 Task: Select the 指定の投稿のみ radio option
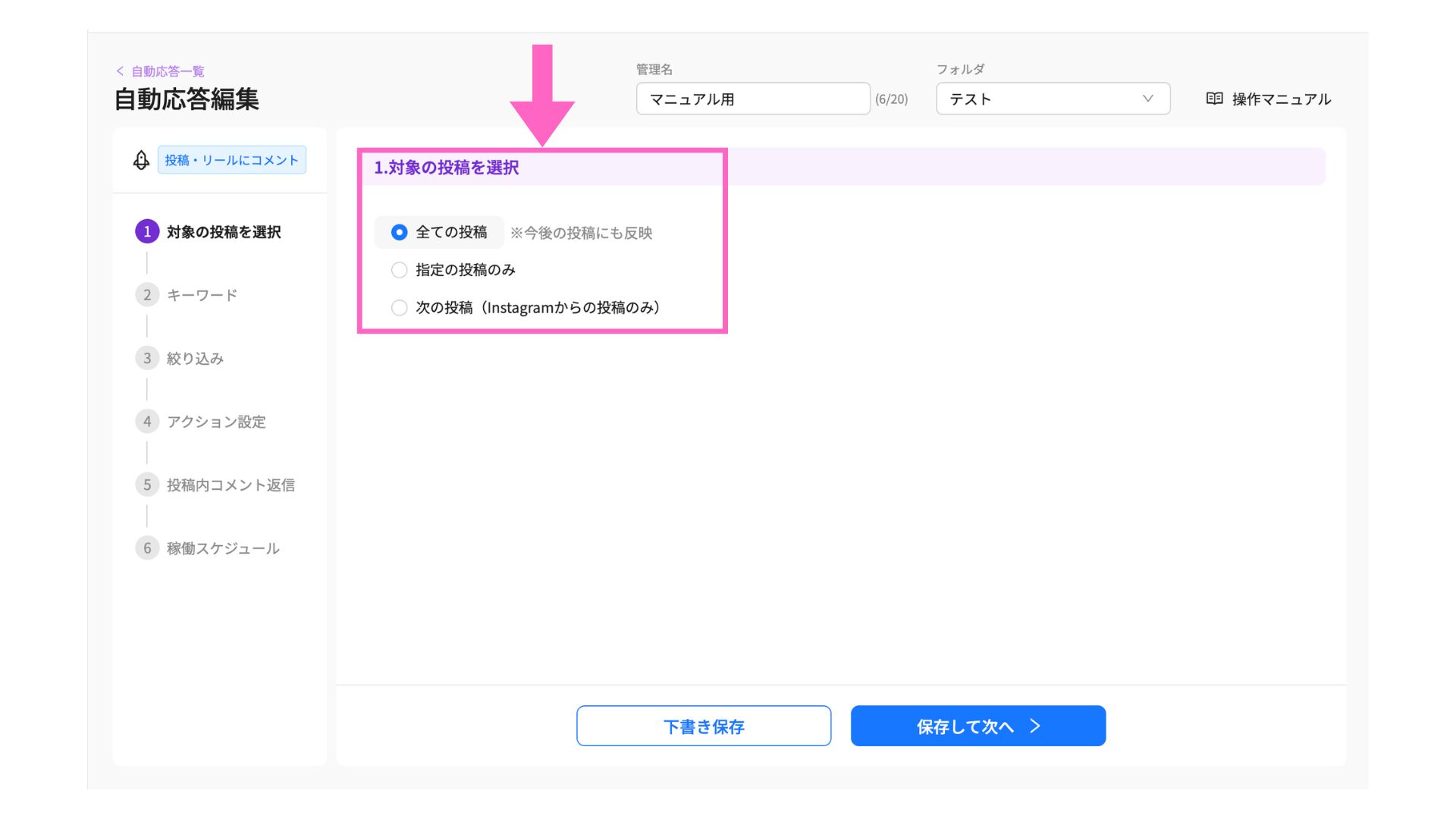click(400, 270)
